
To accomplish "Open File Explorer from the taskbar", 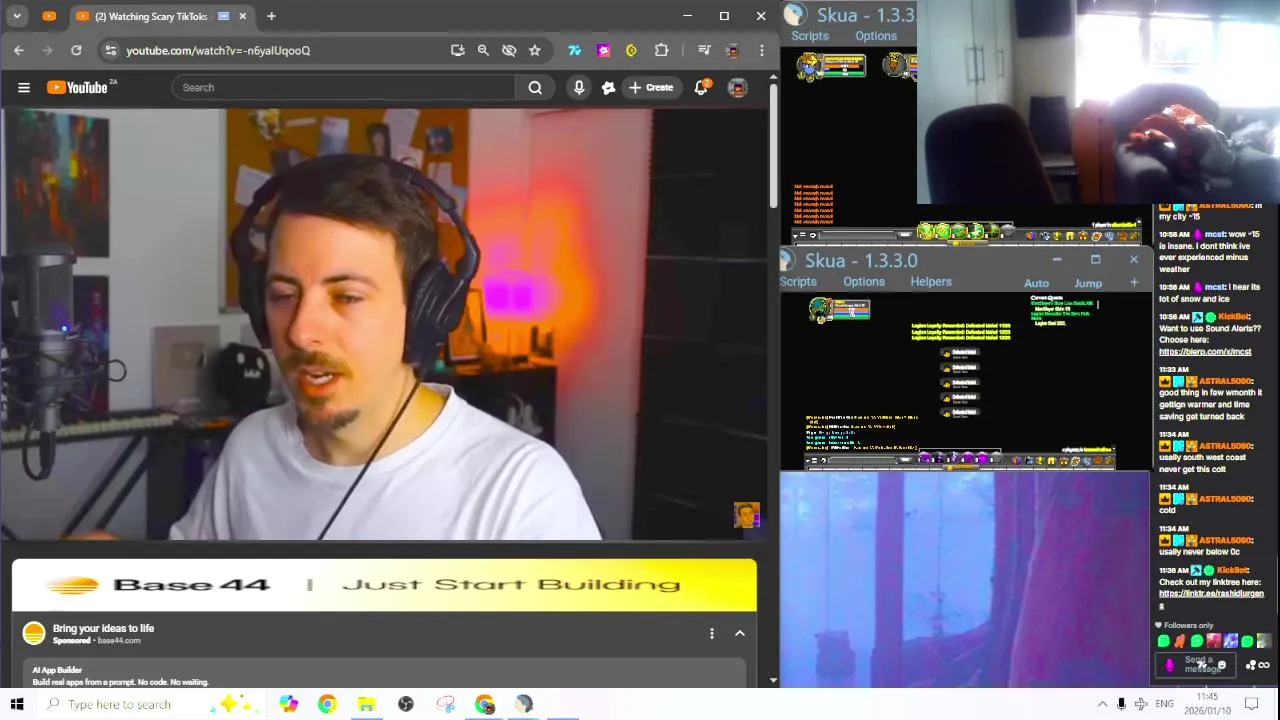I will coord(366,704).
